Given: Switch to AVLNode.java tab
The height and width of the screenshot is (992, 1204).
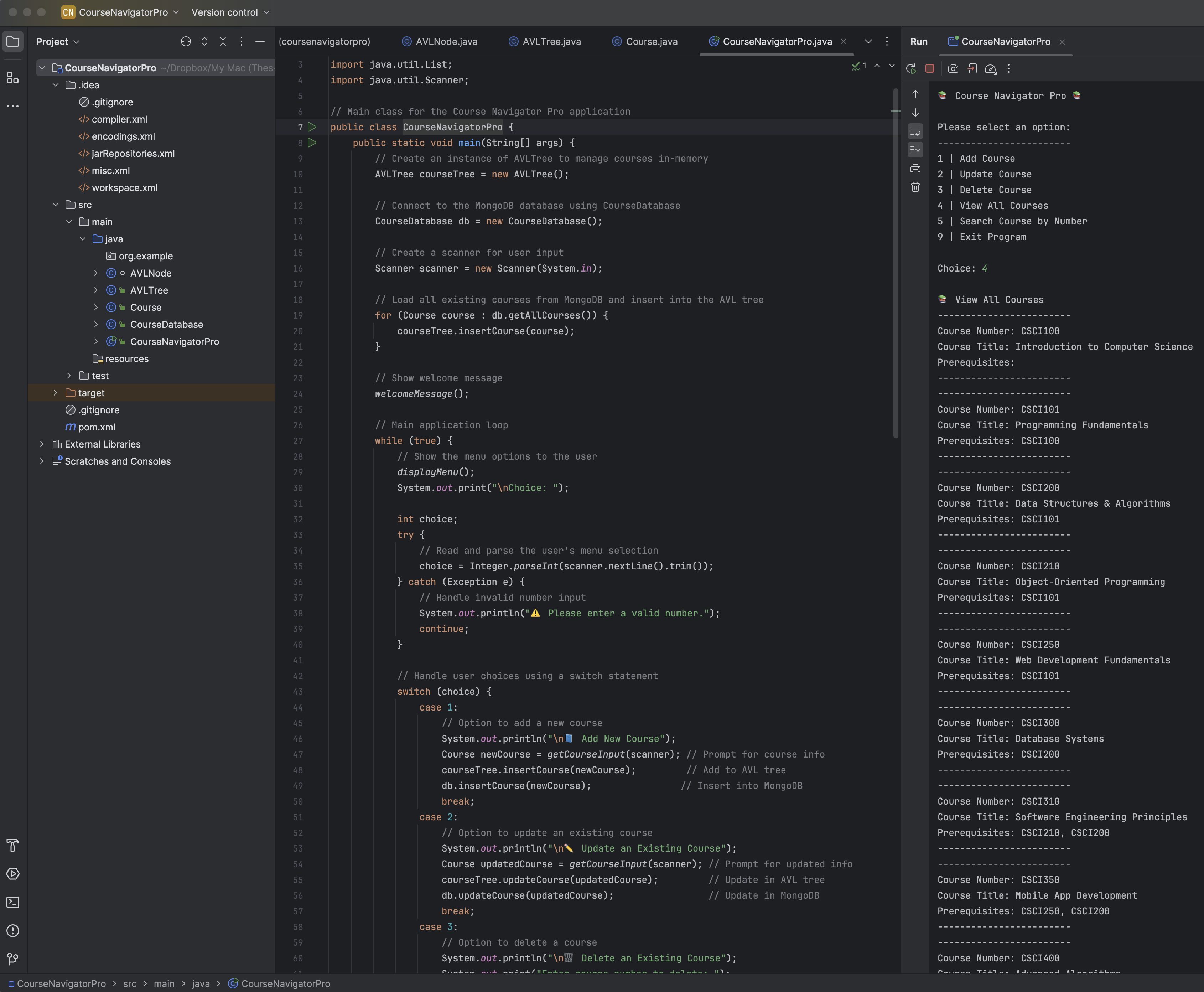Looking at the screenshot, I should [x=440, y=42].
